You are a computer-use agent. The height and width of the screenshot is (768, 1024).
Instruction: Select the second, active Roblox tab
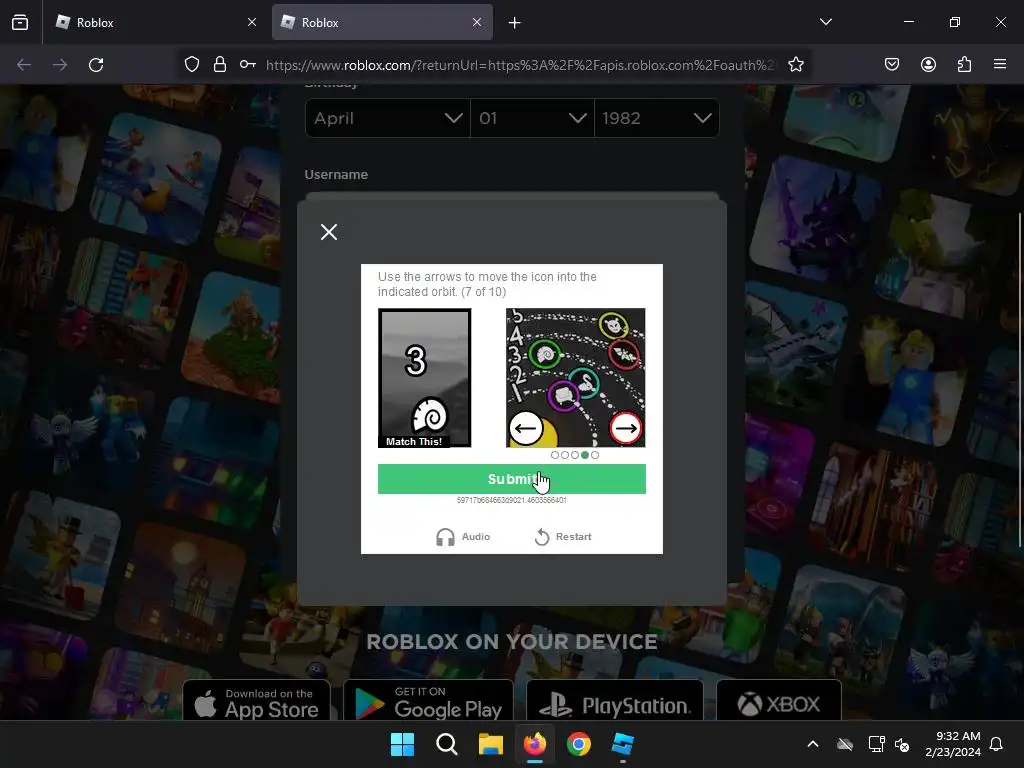coord(382,23)
